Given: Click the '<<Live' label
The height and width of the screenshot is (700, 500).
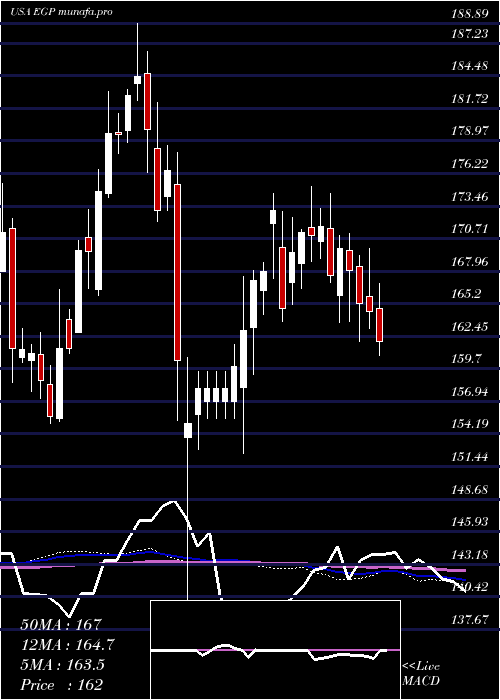Looking at the screenshot, I should [x=421, y=667].
